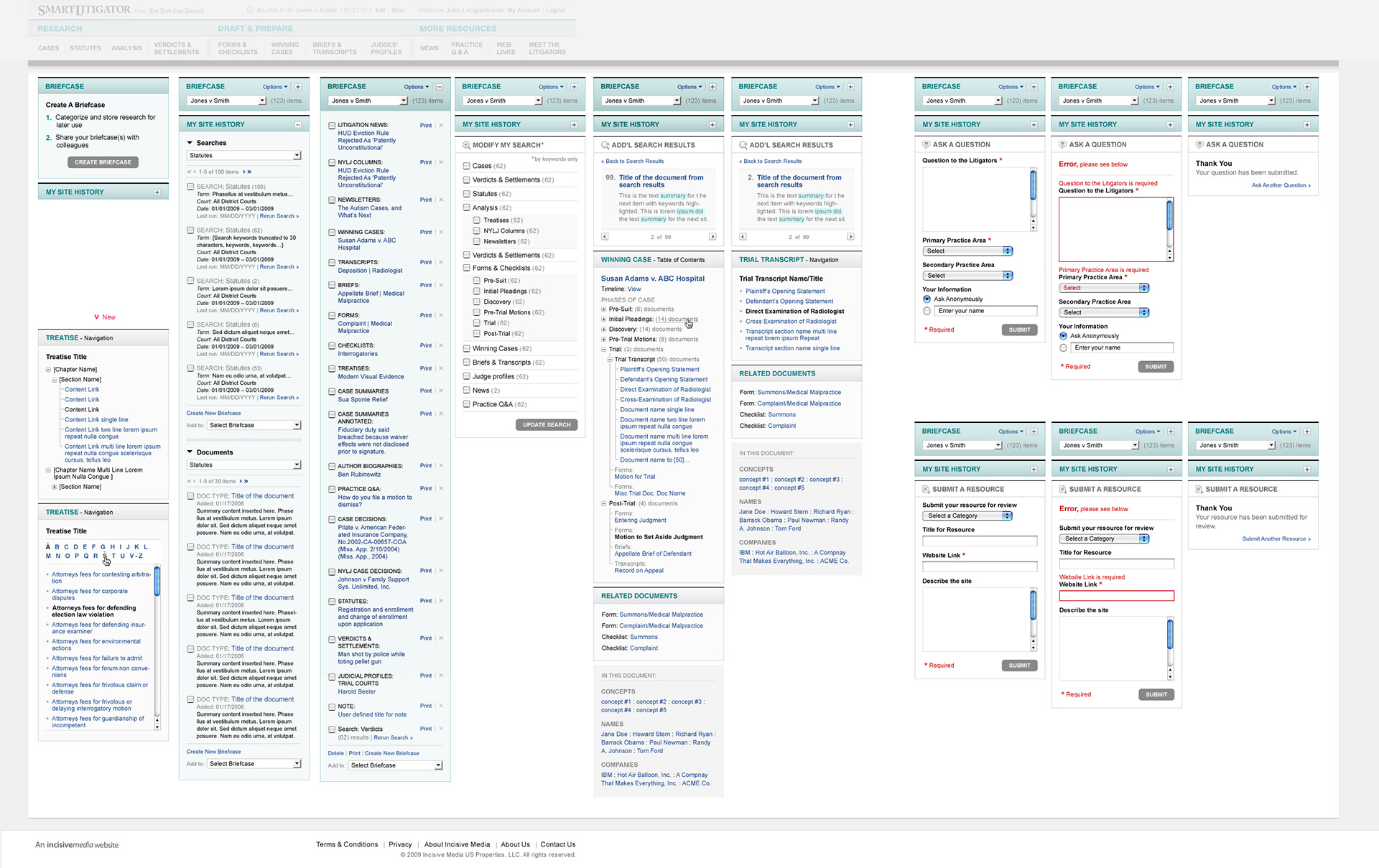Click next arrow beside '2 of 99' under result 99

(712, 236)
